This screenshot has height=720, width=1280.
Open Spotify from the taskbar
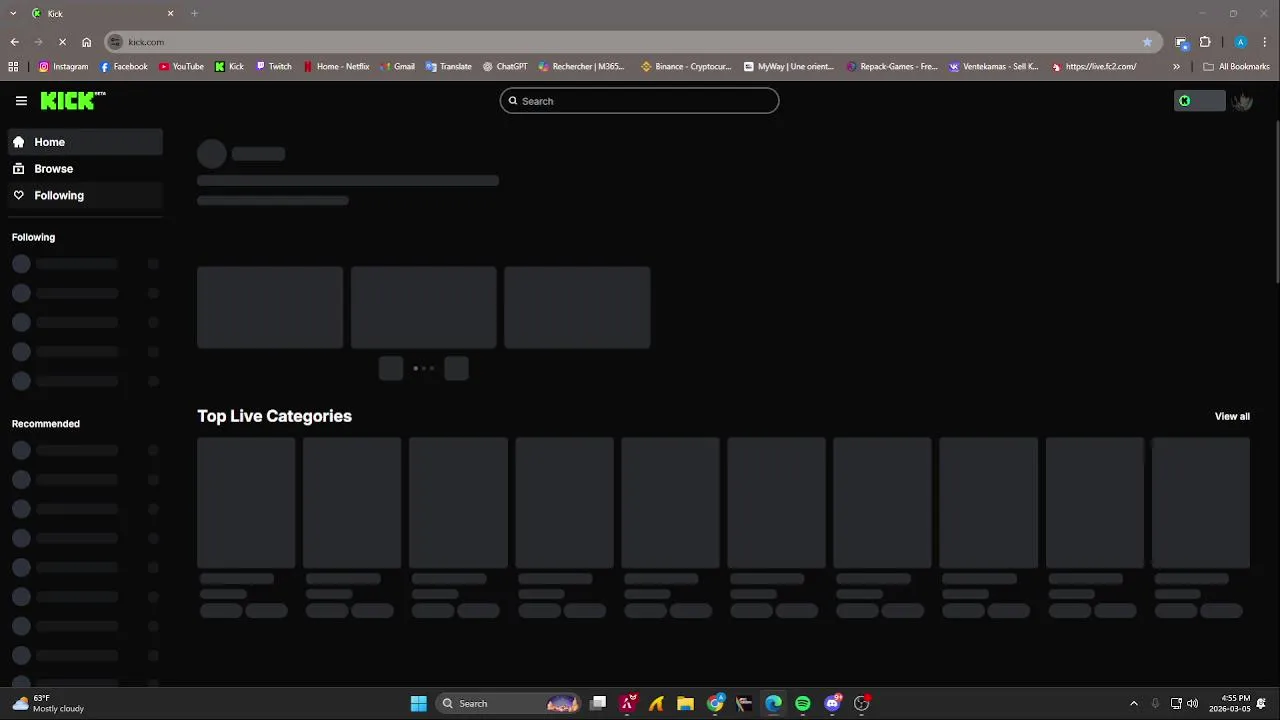803,704
